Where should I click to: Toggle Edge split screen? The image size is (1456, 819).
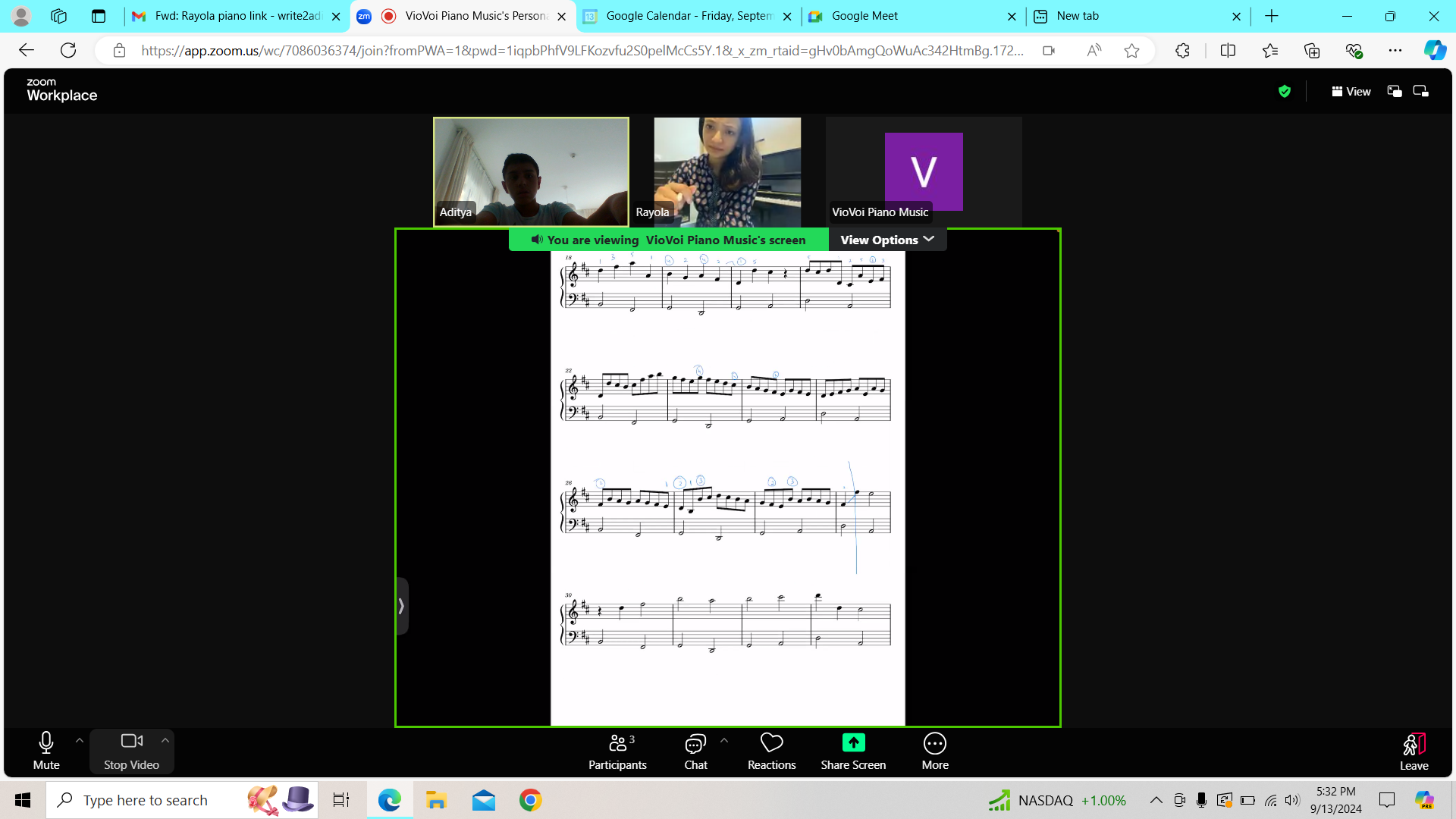[1228, 51]
